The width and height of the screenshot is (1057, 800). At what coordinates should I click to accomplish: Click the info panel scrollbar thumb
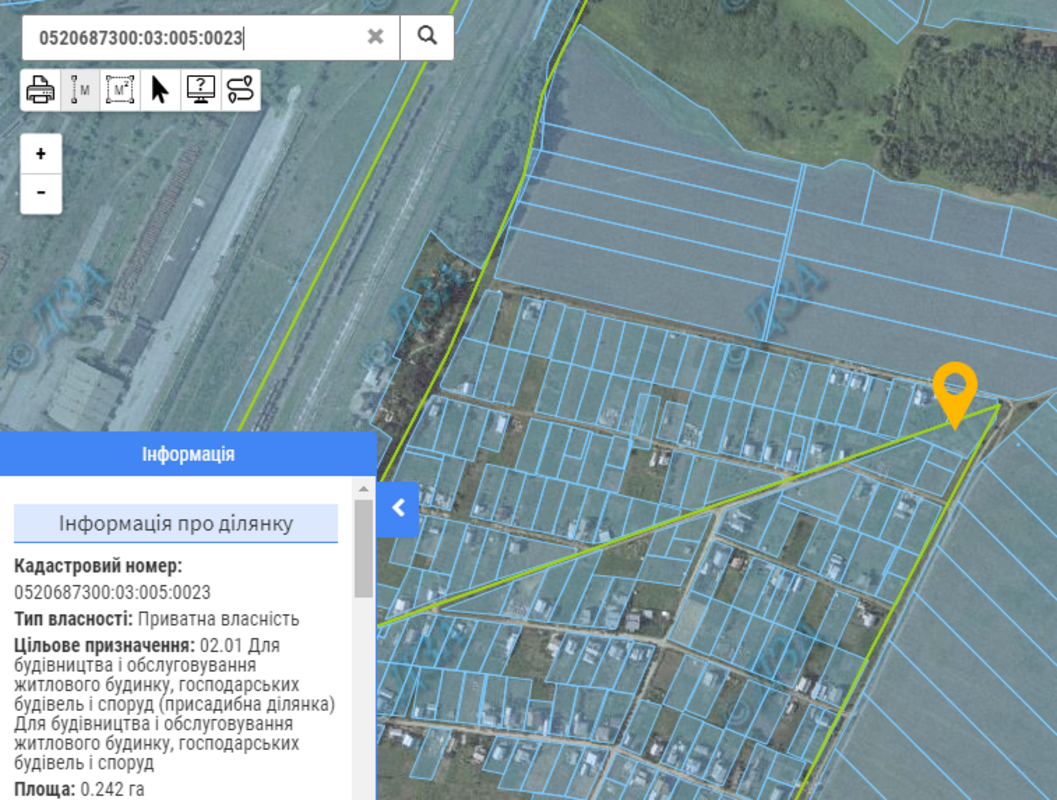[x=364, y=548]
